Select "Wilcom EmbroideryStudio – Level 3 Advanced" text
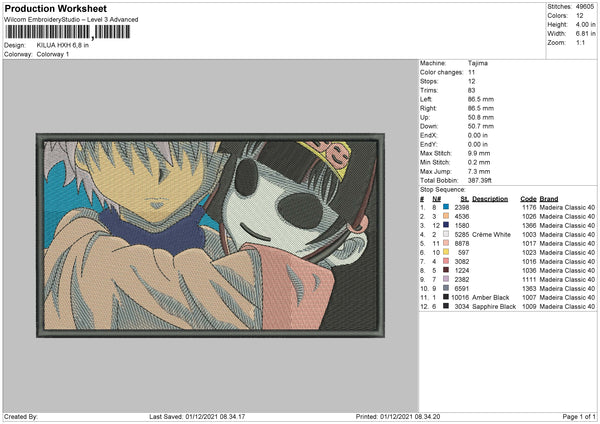The width and height of the screenshot is (600, 424). [x=71, y=20]
